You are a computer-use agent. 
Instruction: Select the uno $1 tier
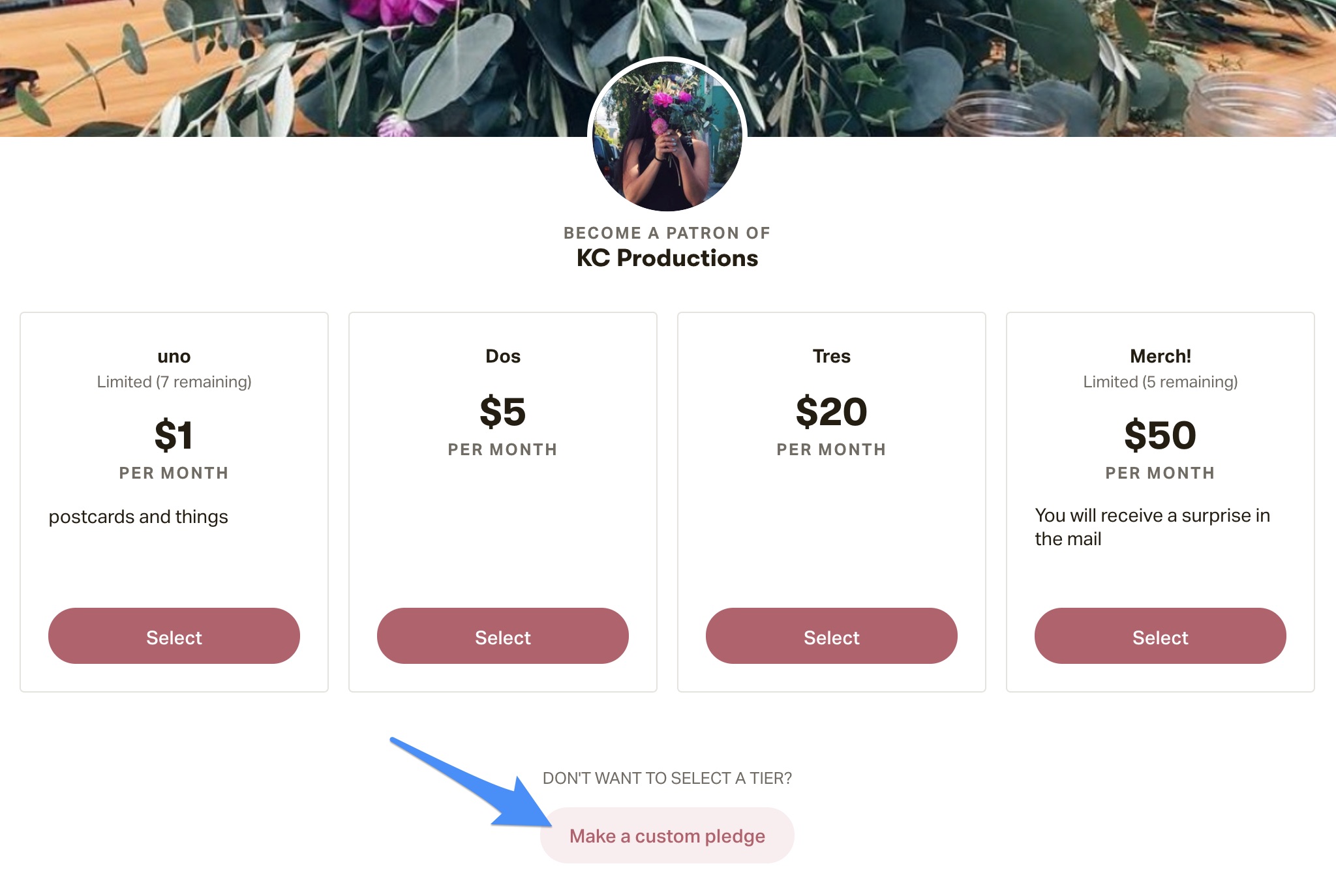[174, 636]
